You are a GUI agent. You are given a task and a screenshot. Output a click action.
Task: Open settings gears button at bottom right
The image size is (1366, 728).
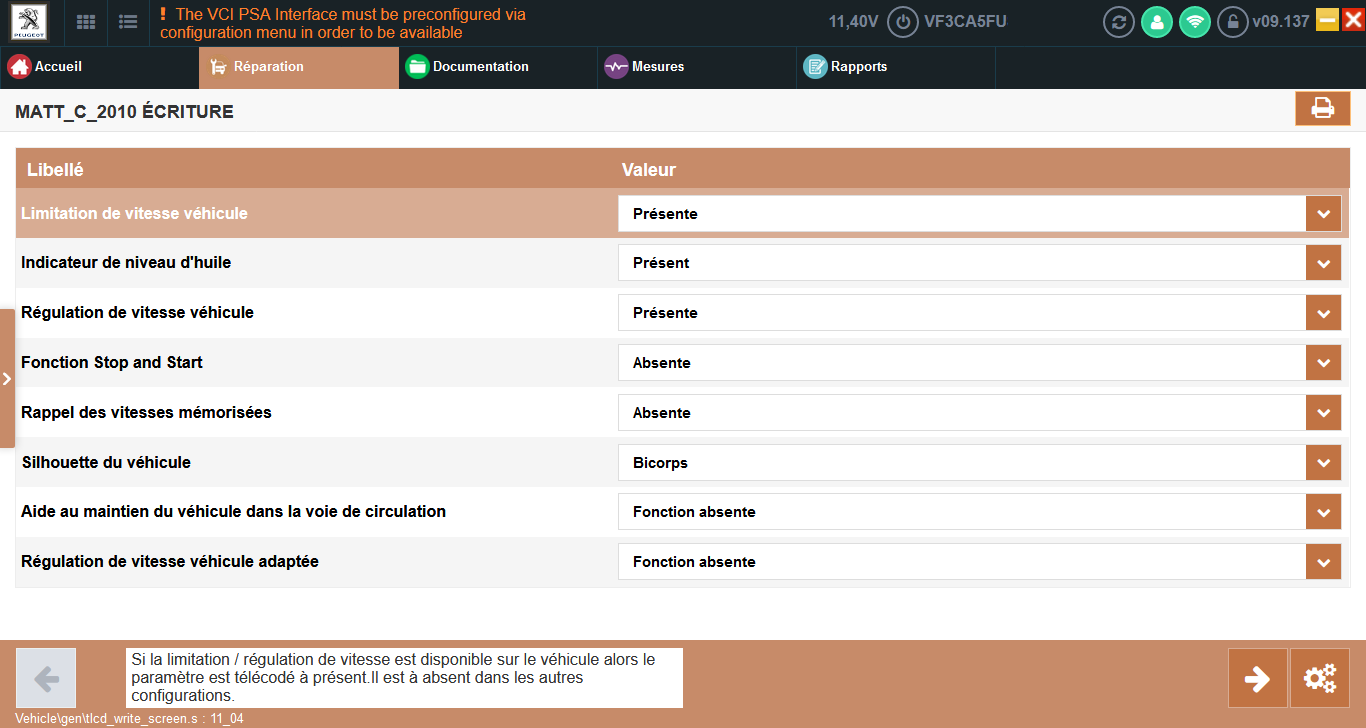(x=1320, y=679)
